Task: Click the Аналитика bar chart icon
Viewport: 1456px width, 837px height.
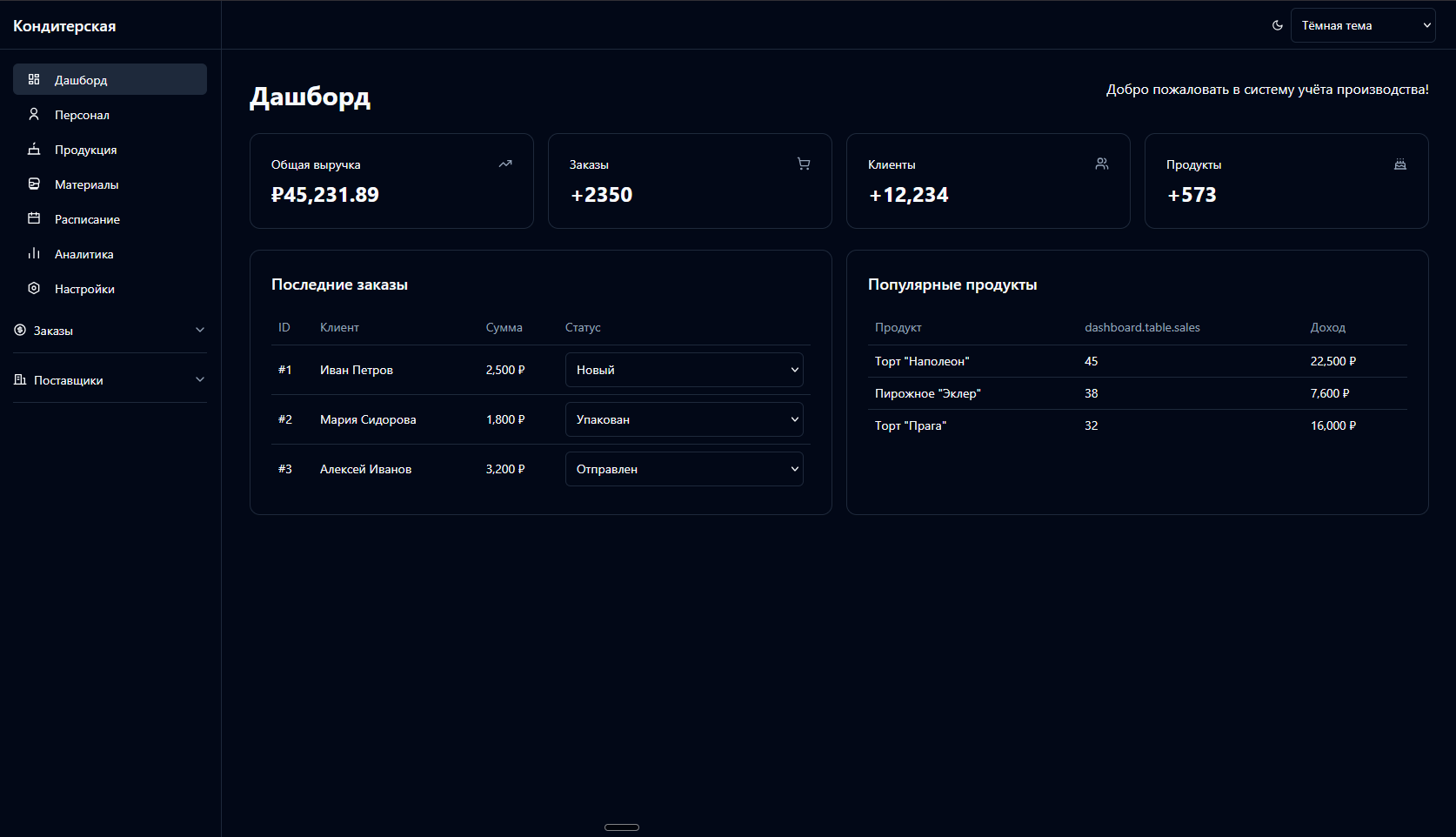Action: point(34,253)
